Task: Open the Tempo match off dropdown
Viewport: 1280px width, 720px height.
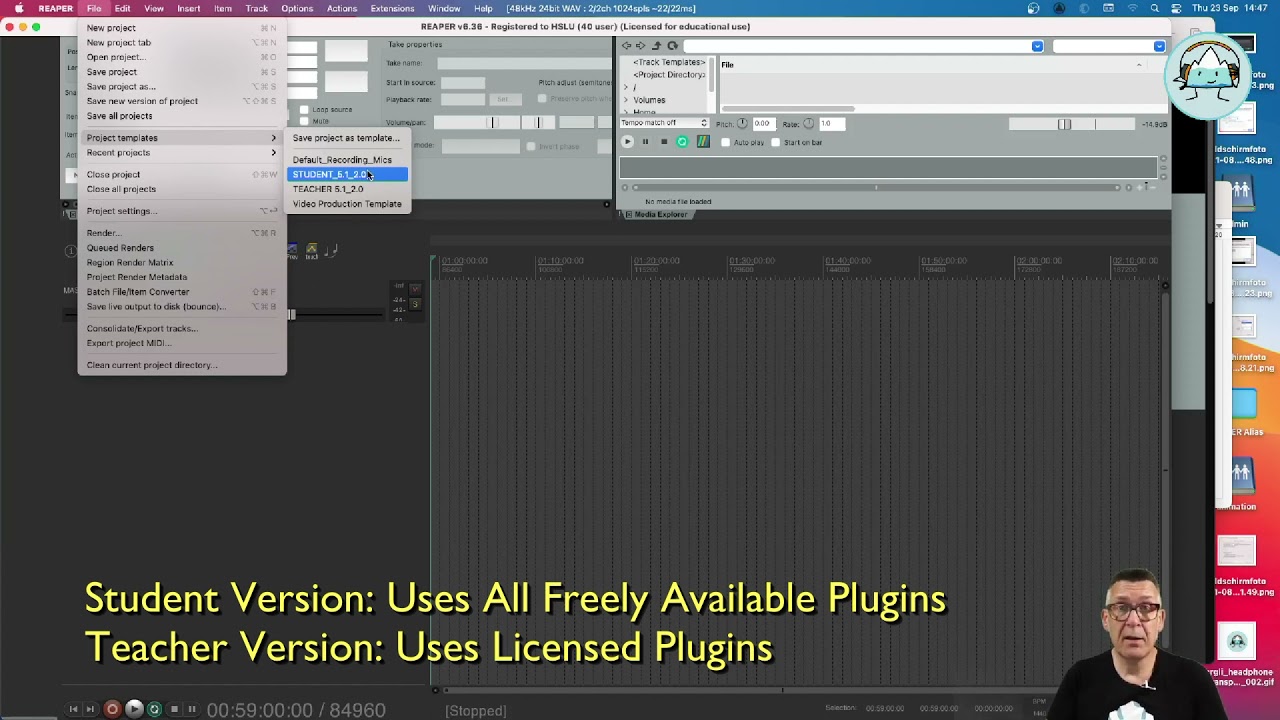Action: coord(664,123)
